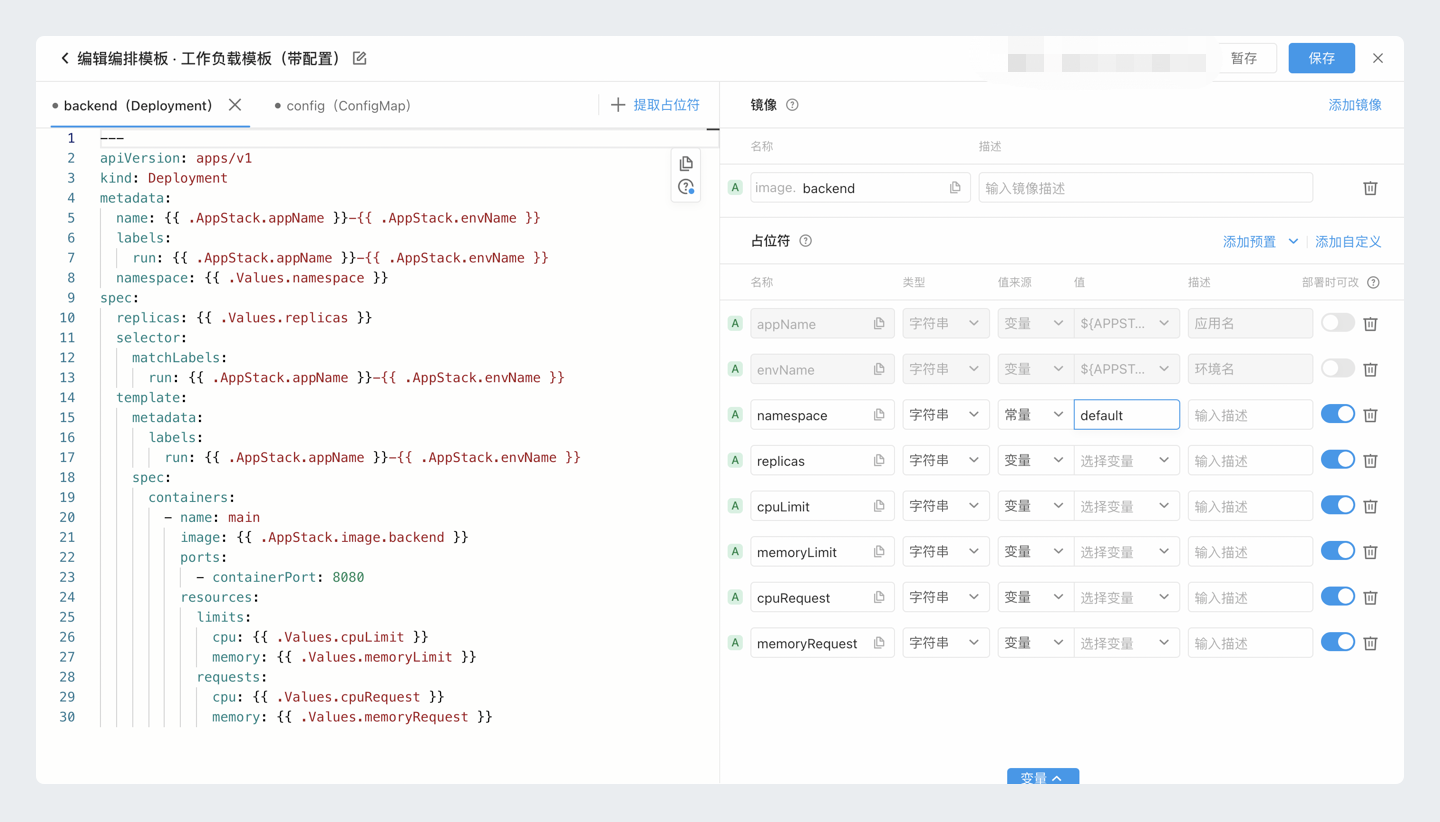Viewport: 1440px width, 822px height.
Task: Copy replicas placeholder name
Action: pos(879,461)
